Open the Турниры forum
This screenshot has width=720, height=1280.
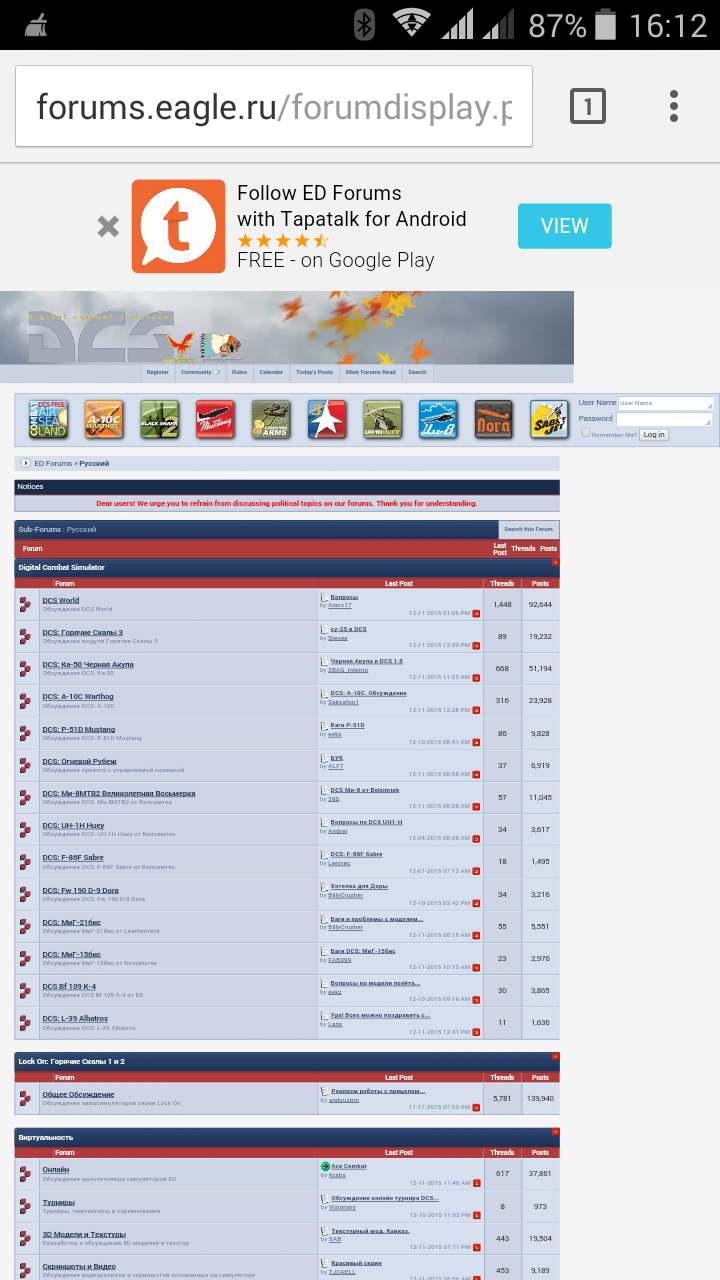tap(58, 1202)
